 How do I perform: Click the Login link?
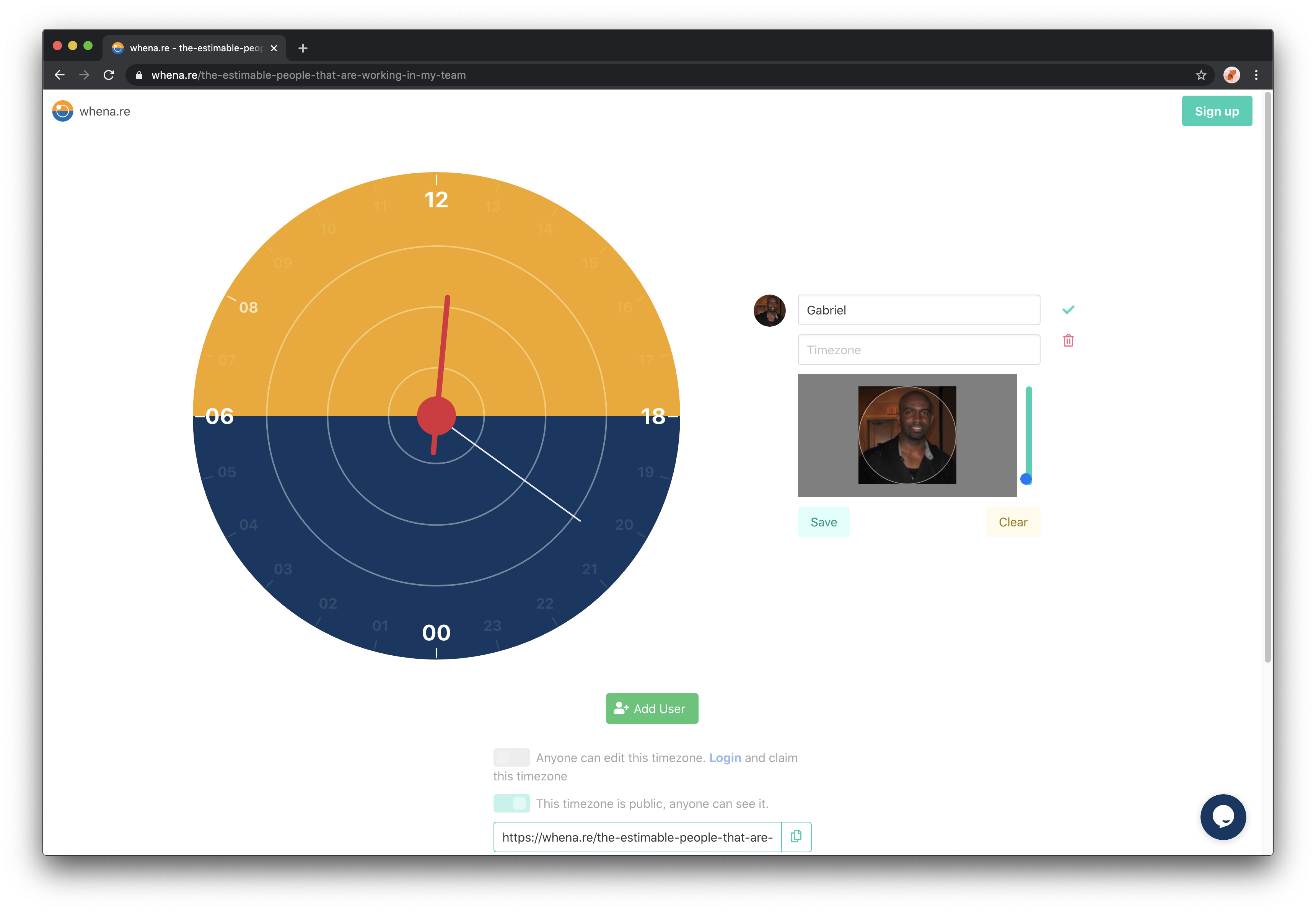(x=725, y=758)
